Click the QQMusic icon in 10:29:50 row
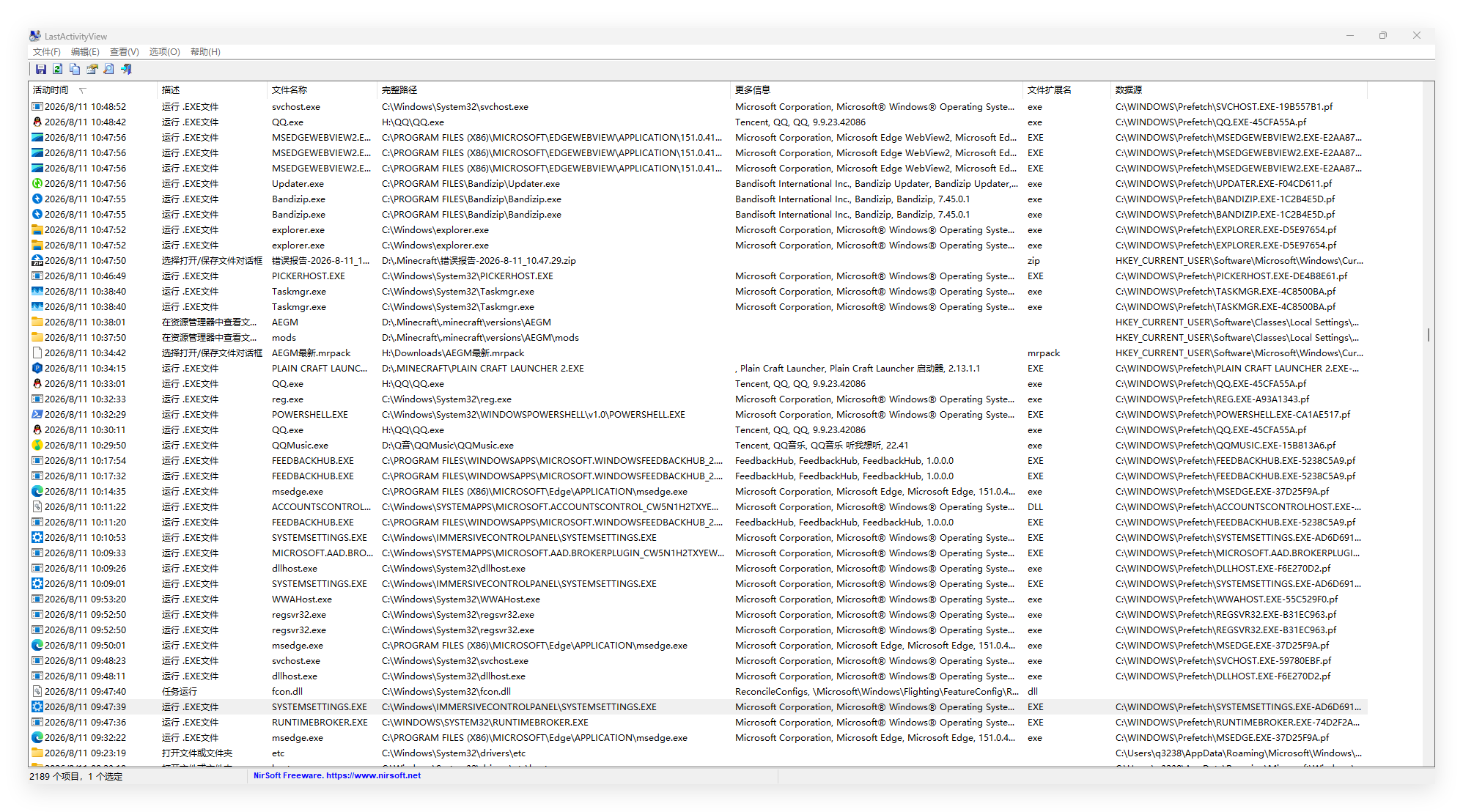1463x812 pixels. pyautogui.click(x=37, y=446)
